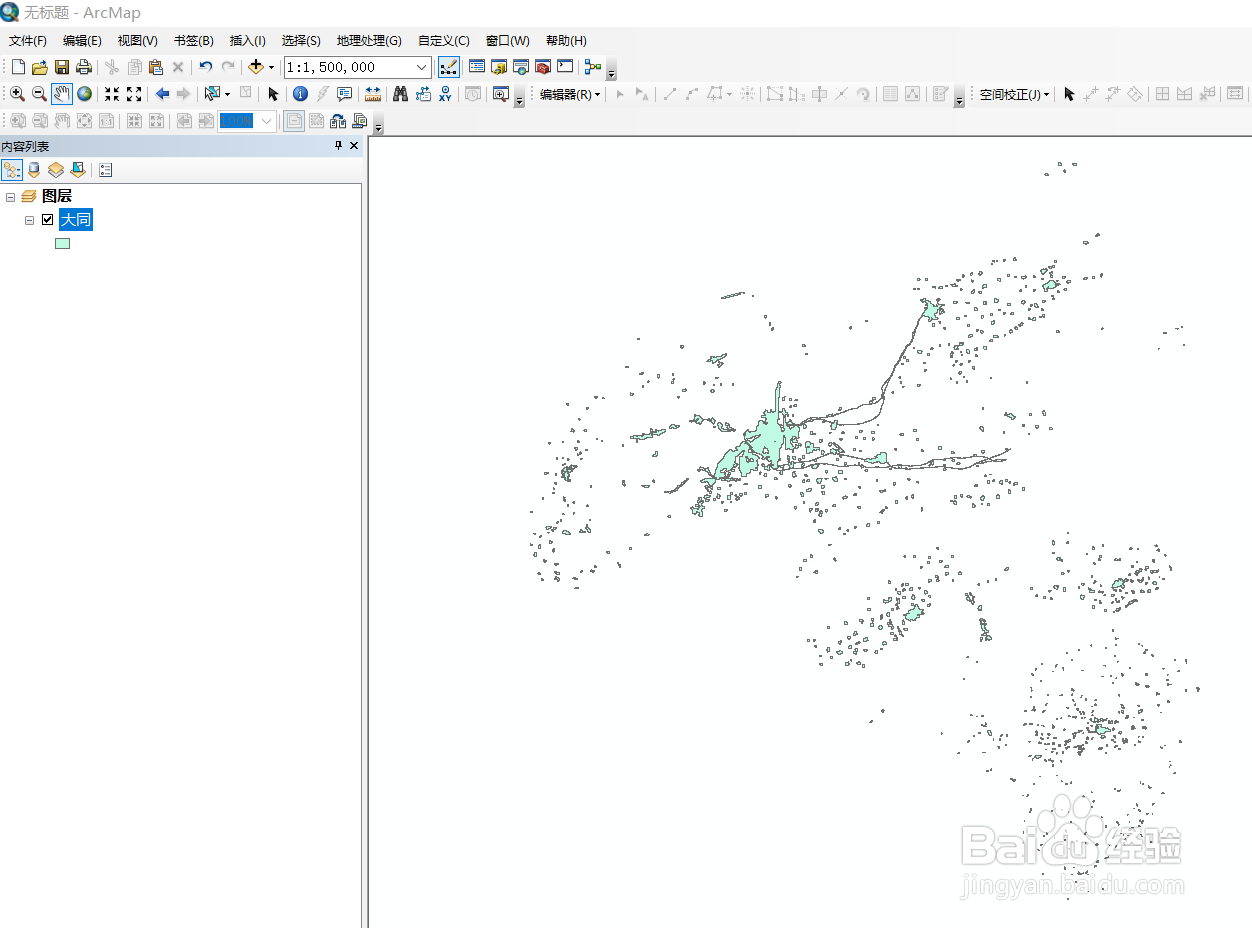Open the 地理处理(G) menu

click(x=369, y=41)
